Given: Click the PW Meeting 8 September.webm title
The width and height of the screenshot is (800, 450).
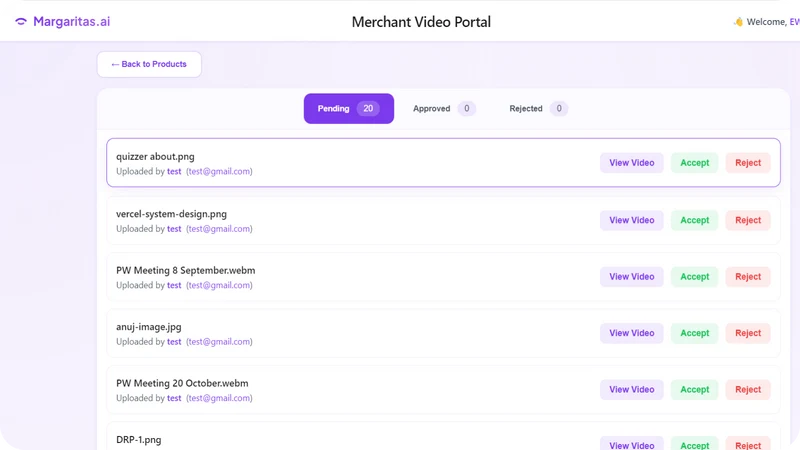Looking at the screenshot, I should pos(186,270).
